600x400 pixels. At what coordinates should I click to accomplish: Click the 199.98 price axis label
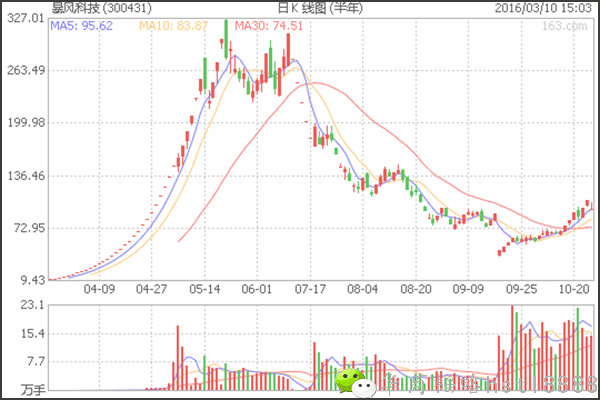[x=26, y=123]
